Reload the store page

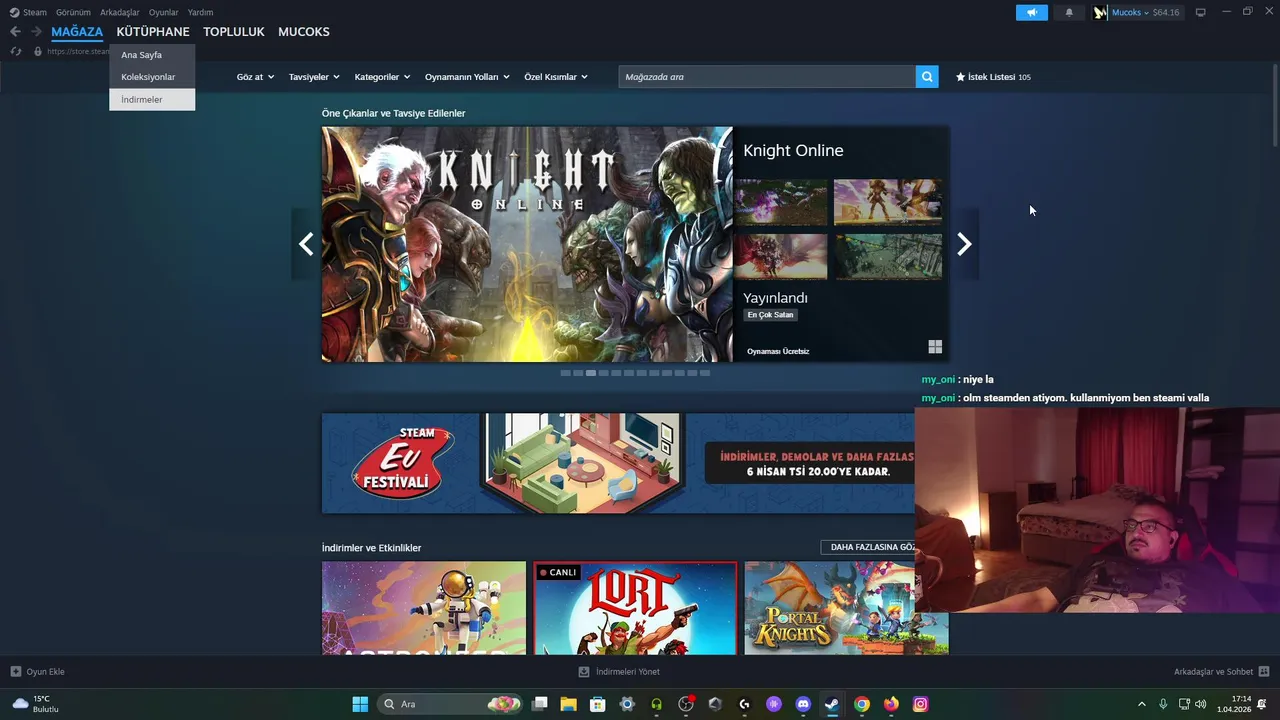pyautogui.click(x=16, y=51)
